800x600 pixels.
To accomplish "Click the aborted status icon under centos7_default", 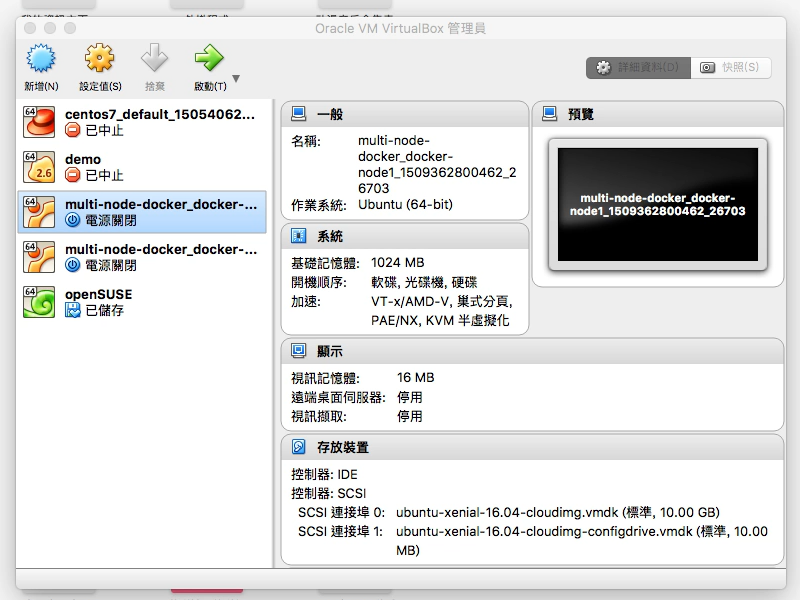I will coord(73,131).
